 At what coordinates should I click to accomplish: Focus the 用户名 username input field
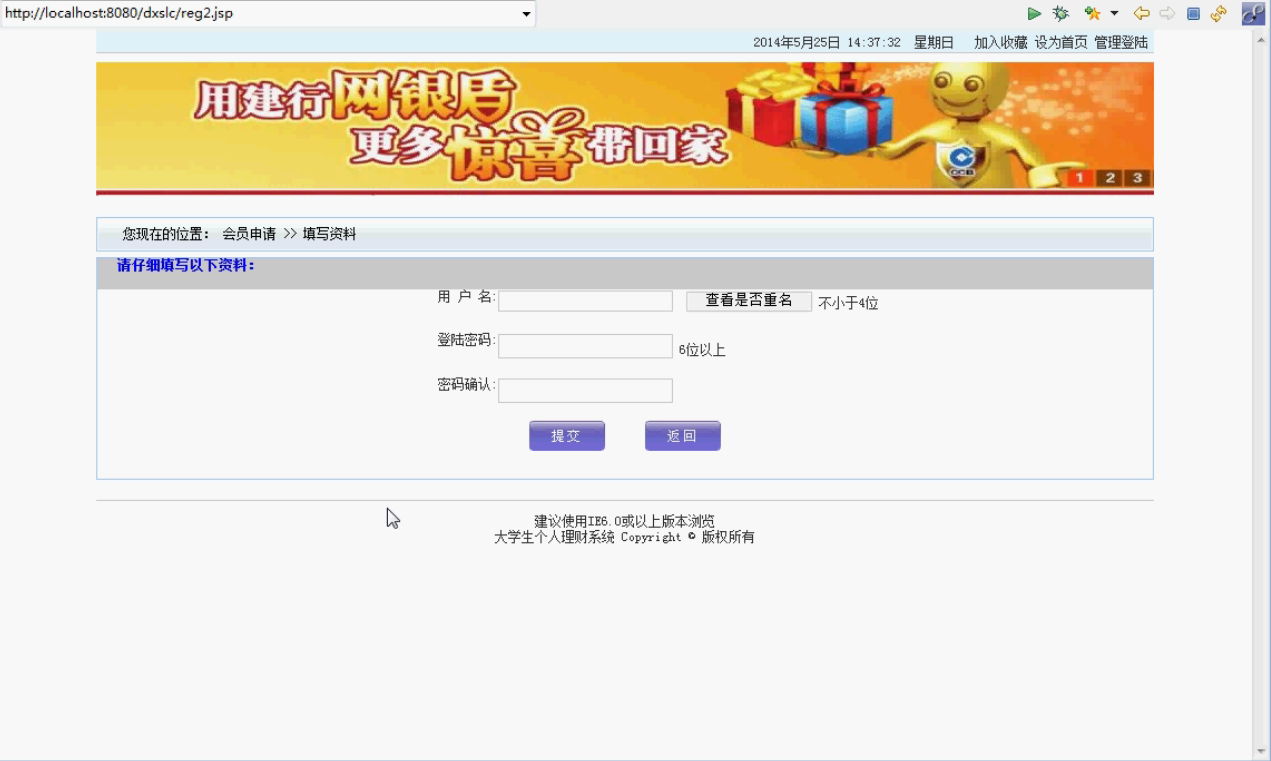tap(585, 301)
